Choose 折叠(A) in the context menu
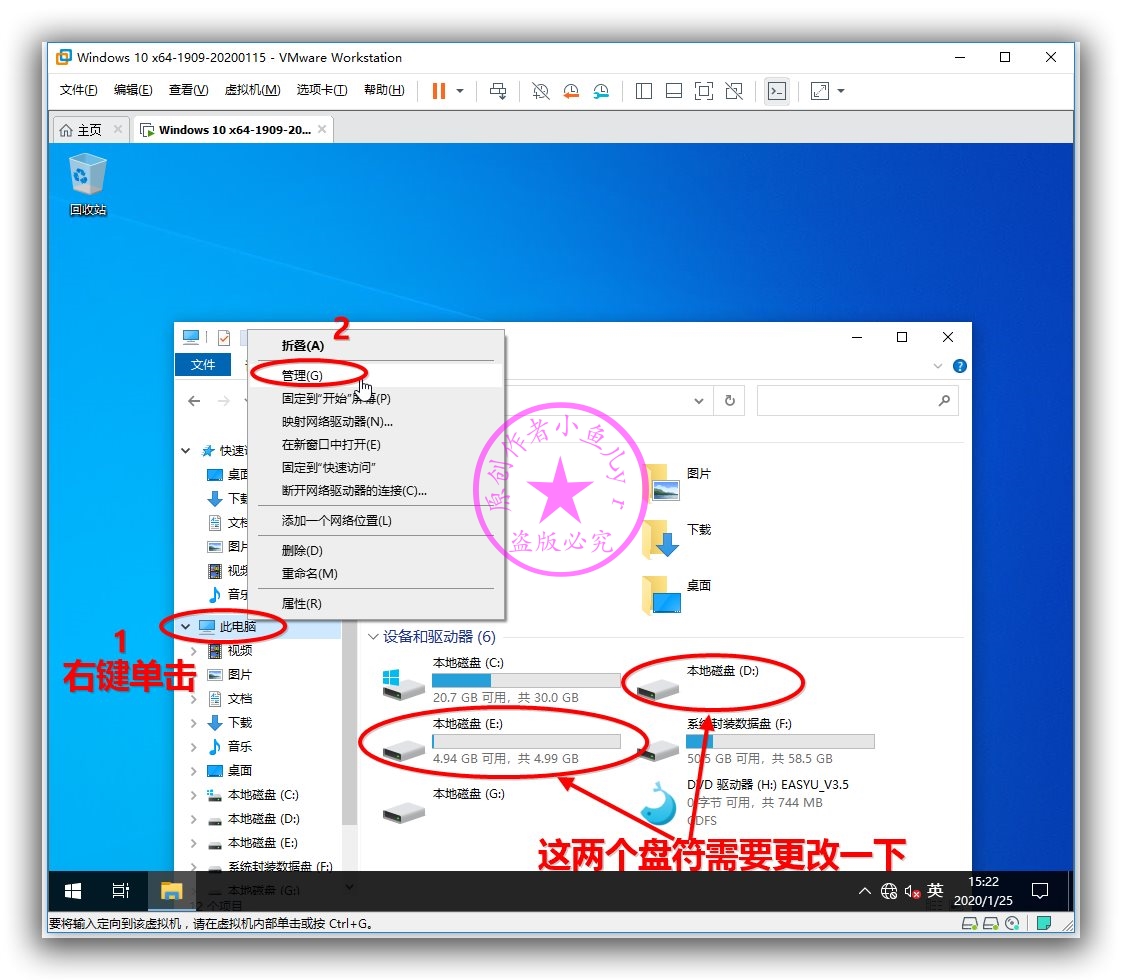This screenshot has height=980, width=1122. [x=376, y=346]
